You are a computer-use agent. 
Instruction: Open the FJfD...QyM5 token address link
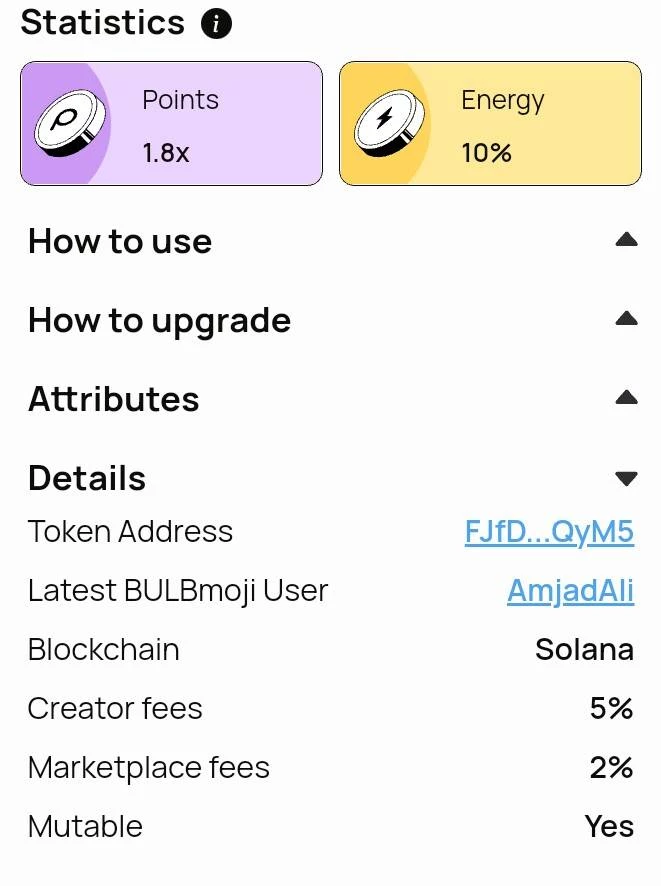coord(549,532)
